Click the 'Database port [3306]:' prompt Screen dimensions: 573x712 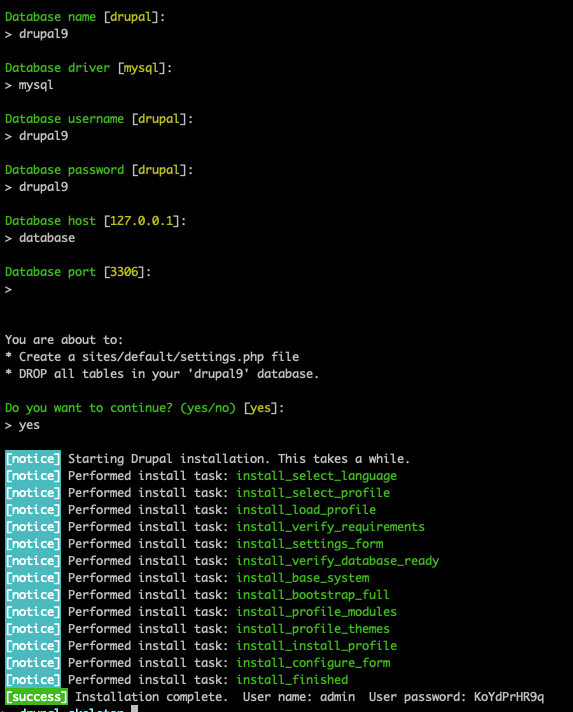78,272
